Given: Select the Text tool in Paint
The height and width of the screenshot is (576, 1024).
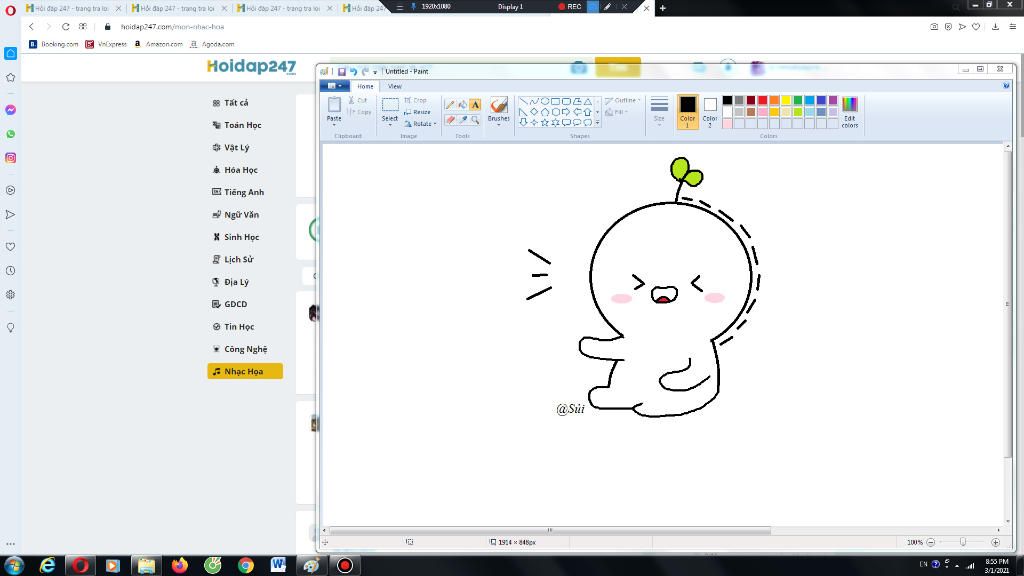Looking at the screenshot, I should click(x=475, y=104).
